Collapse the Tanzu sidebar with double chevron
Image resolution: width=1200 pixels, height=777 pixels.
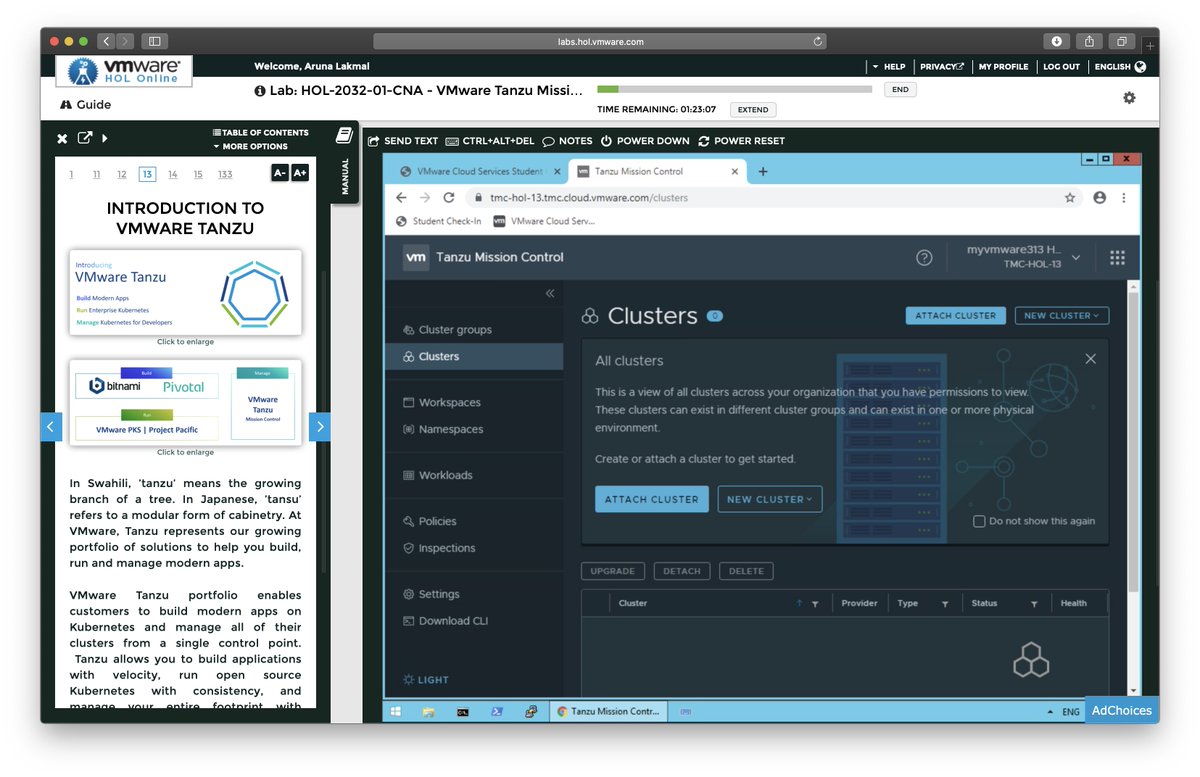click(550, 293)
